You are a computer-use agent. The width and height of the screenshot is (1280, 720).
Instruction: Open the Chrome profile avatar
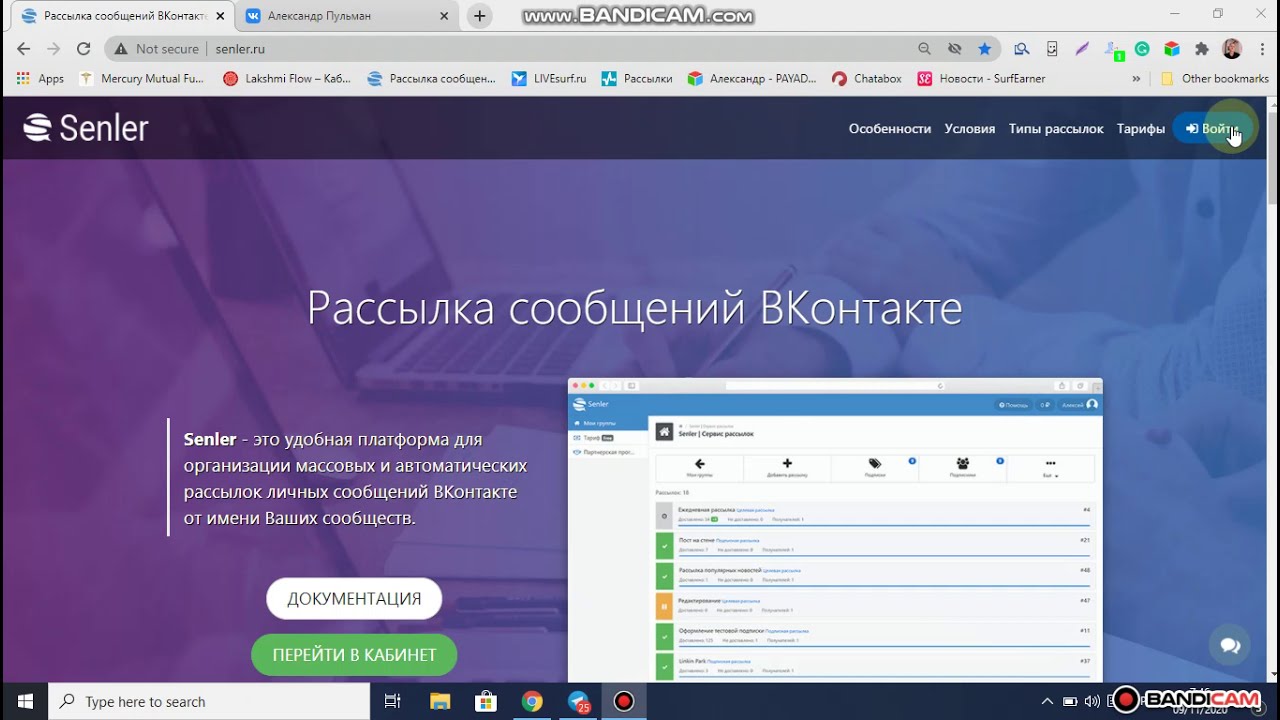coord(1232,48)
